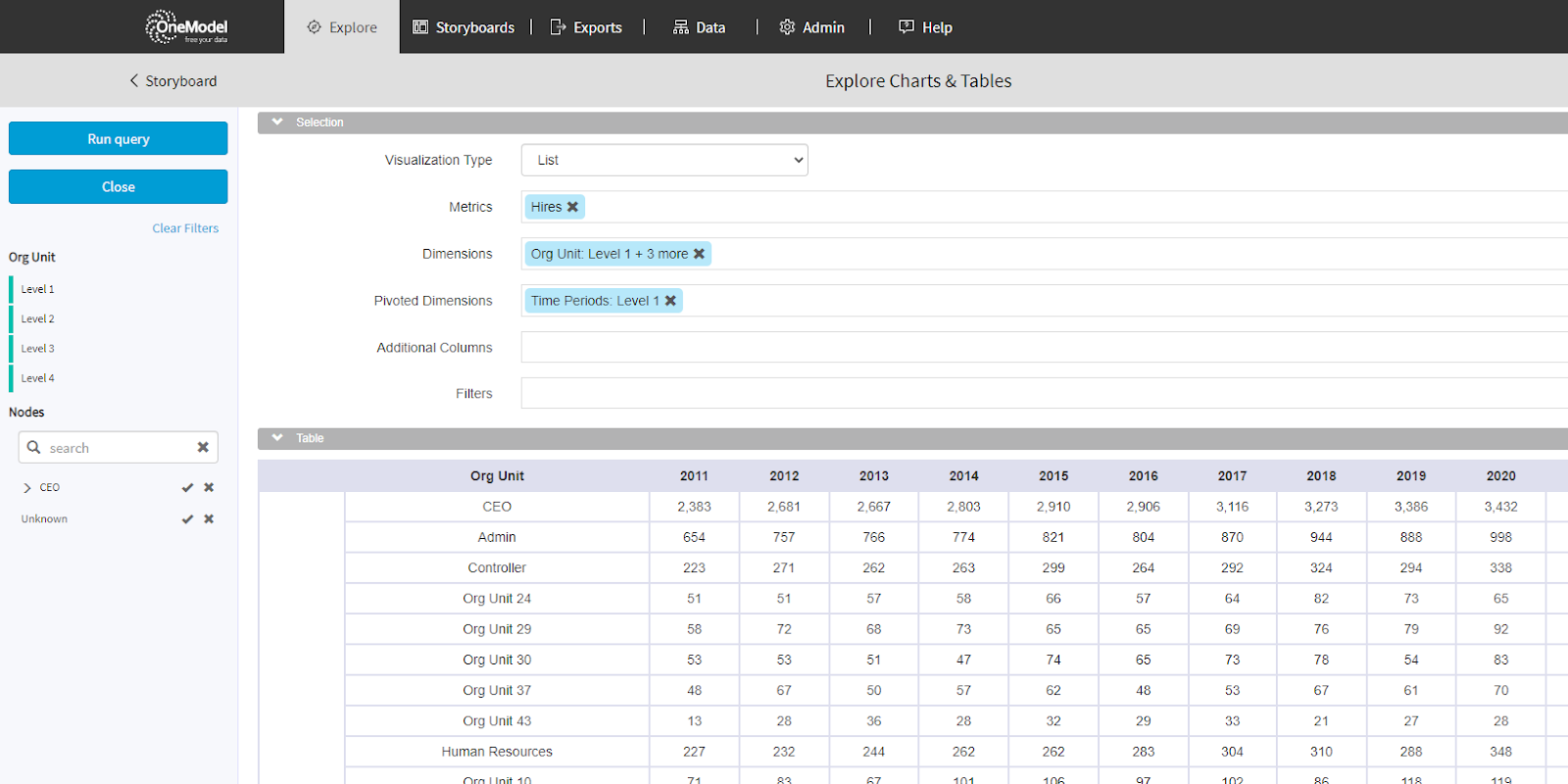1568x784 pixels.
Task: Expand the CEO tree node
Action: point(27,487)
